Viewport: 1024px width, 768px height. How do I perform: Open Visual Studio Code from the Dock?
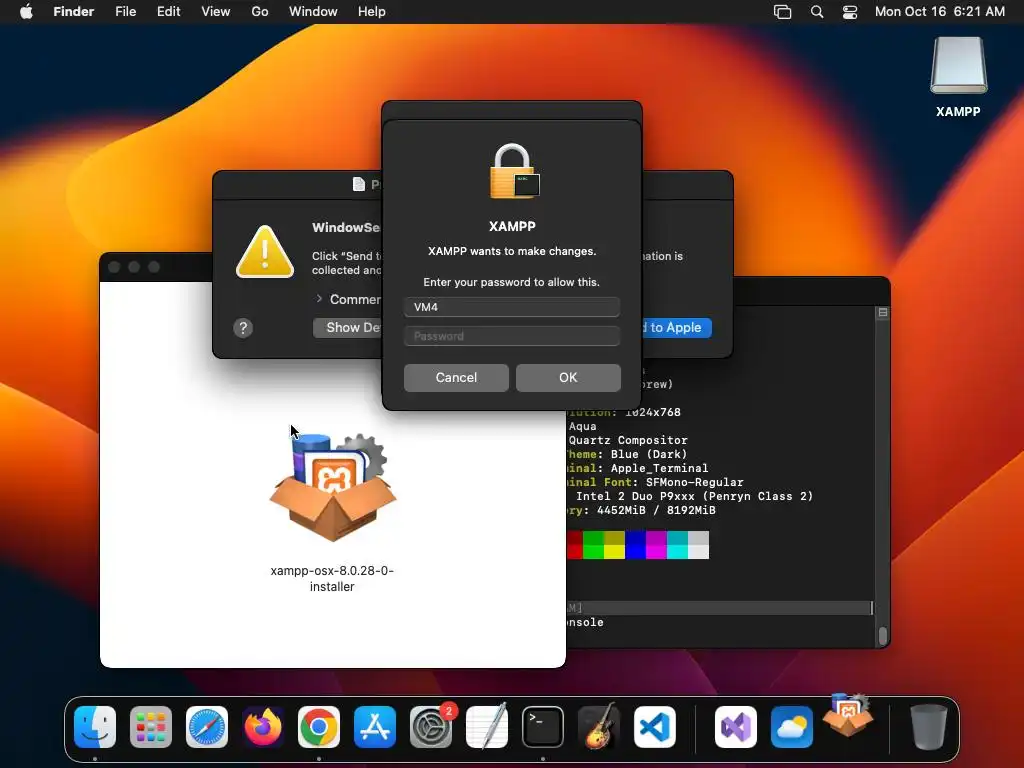pos(655,727)
